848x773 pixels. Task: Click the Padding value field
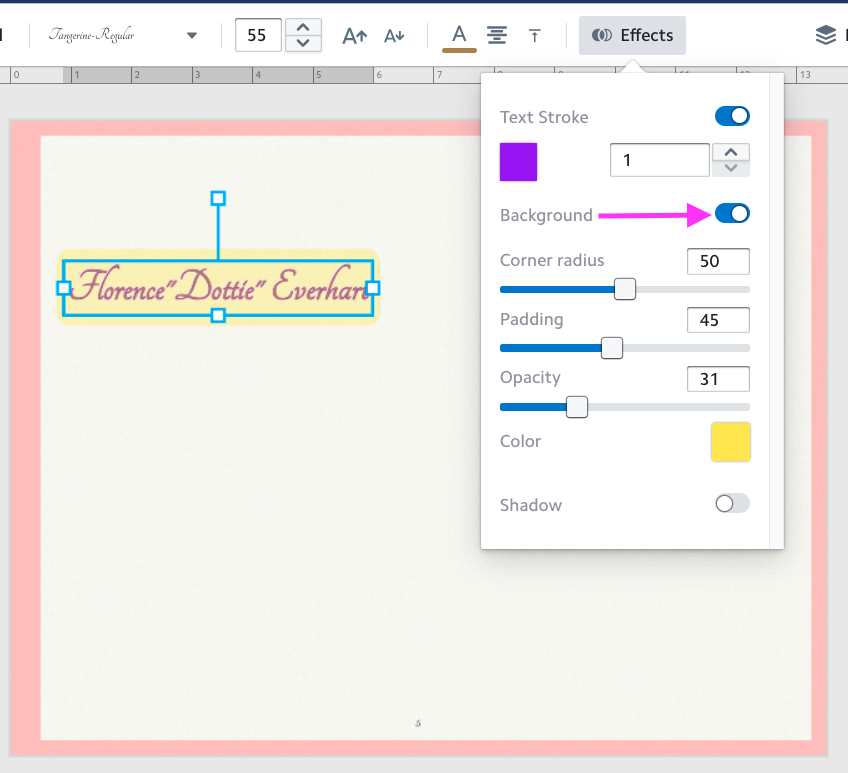pos(718,320)
